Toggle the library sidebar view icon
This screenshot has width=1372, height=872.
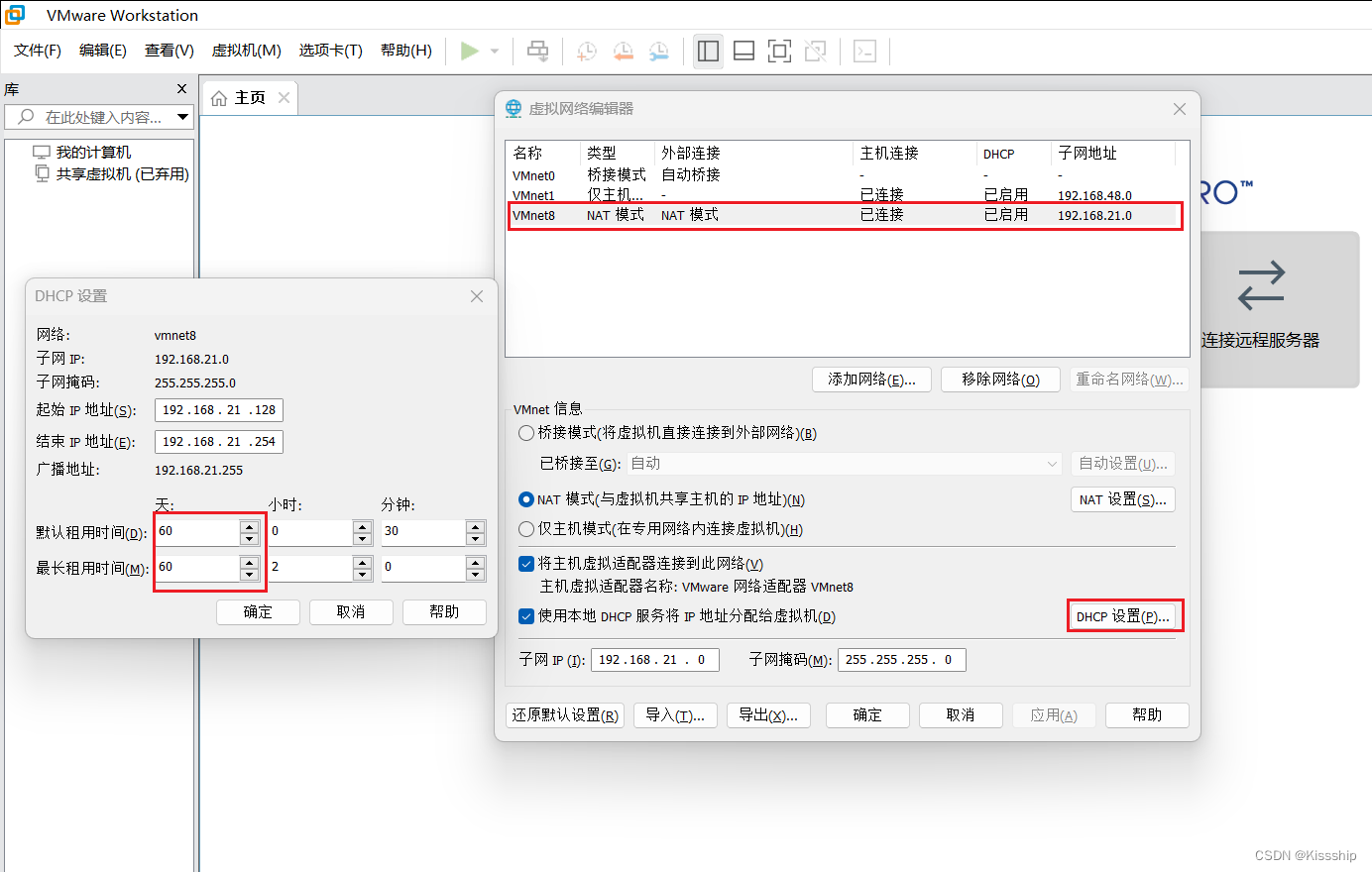tap(708, 51)
